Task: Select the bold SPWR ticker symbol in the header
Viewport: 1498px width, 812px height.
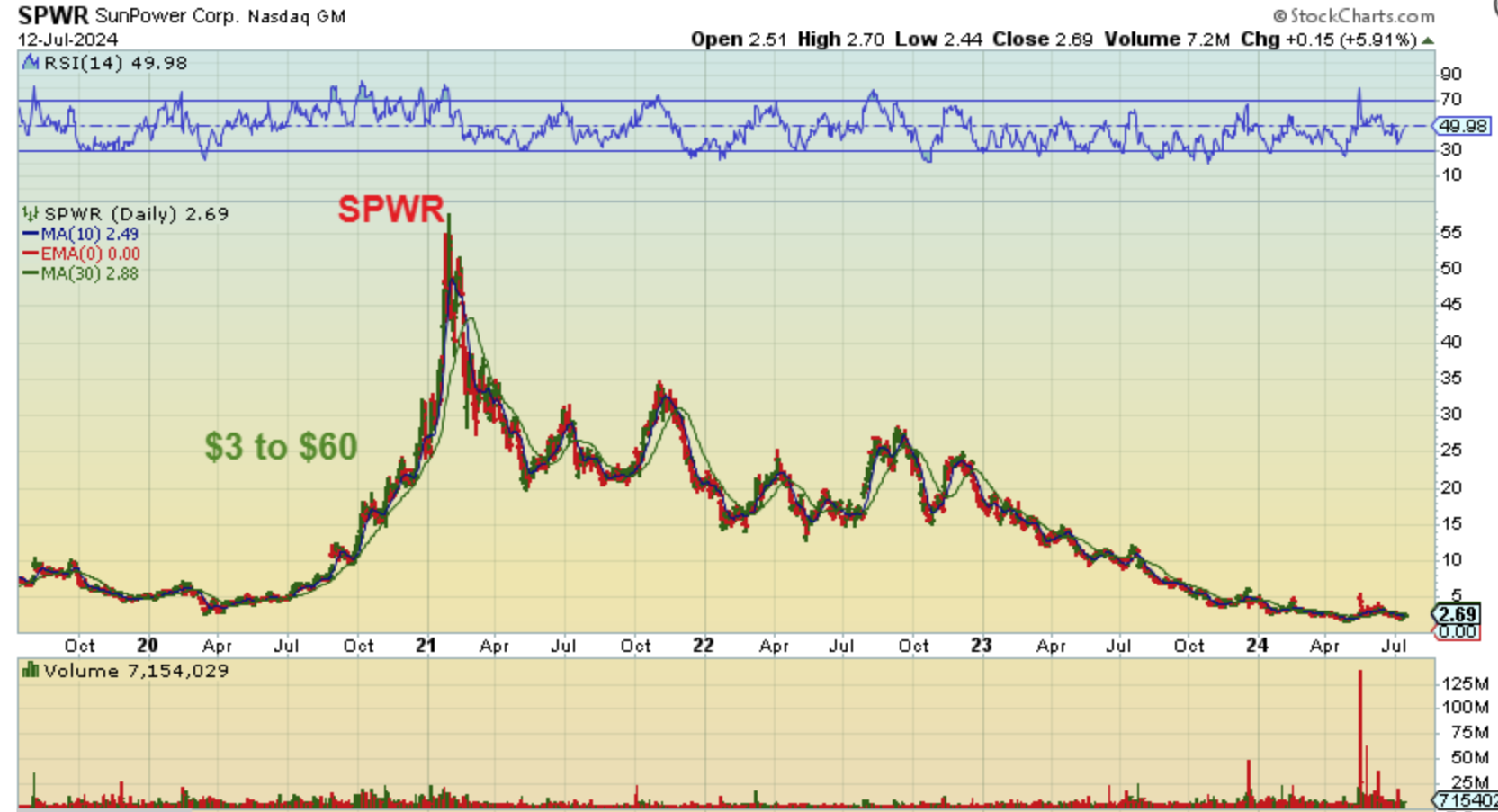Action: click(x=53, y=15)
